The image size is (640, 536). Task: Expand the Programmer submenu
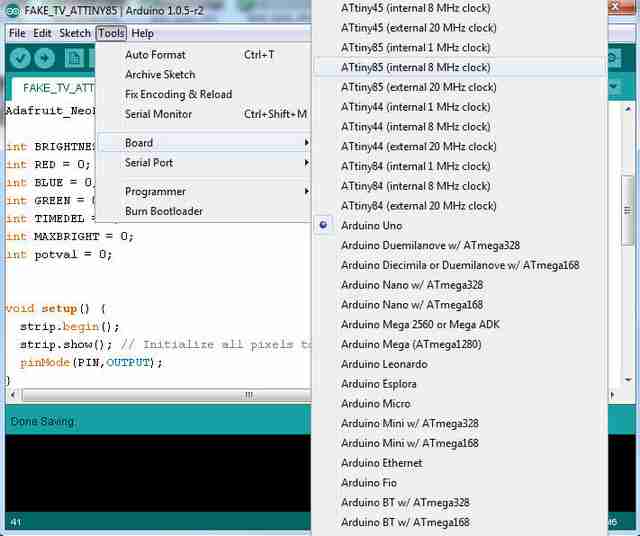pos(204,191)
